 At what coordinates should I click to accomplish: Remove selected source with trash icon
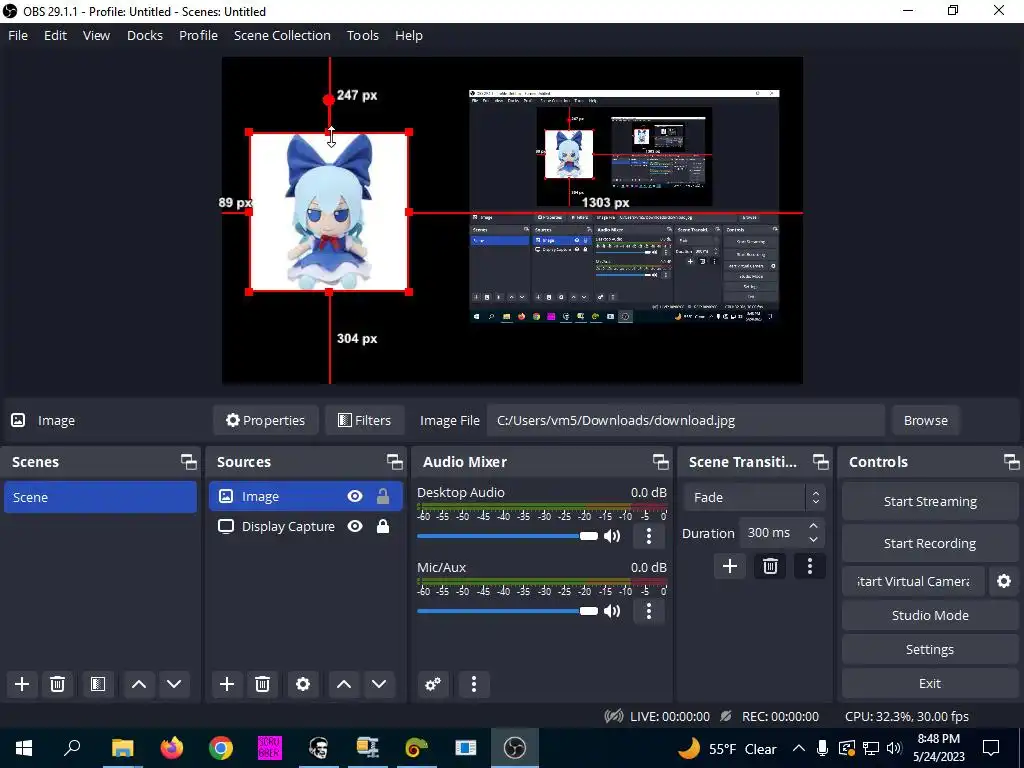tap(263, 684)
